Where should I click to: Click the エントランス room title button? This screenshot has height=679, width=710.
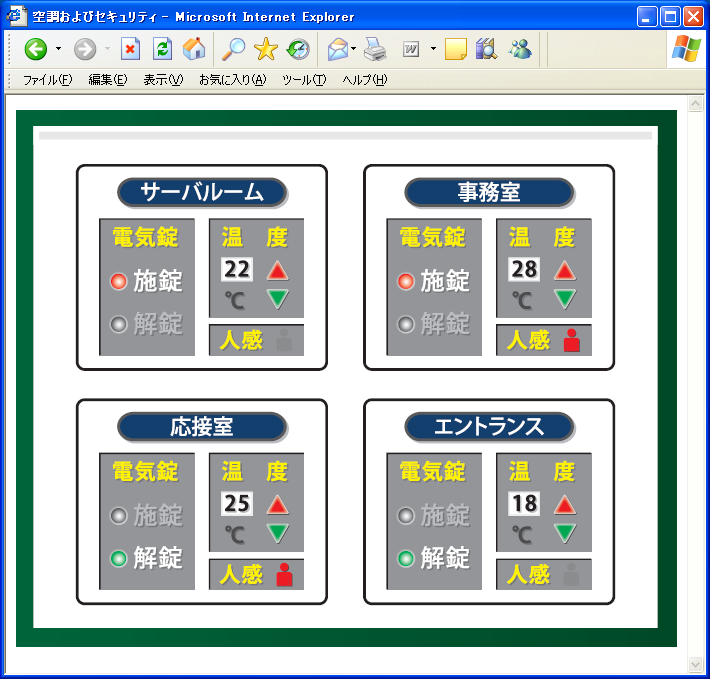[x=489, y=426]
